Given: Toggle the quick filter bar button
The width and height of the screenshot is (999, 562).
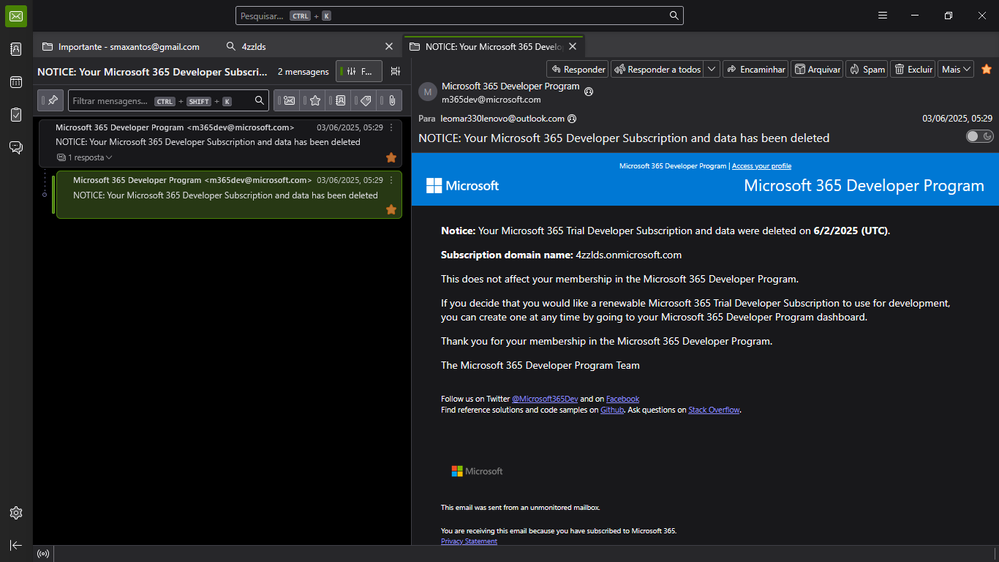Looking at the screenshot, I should 359,71.
